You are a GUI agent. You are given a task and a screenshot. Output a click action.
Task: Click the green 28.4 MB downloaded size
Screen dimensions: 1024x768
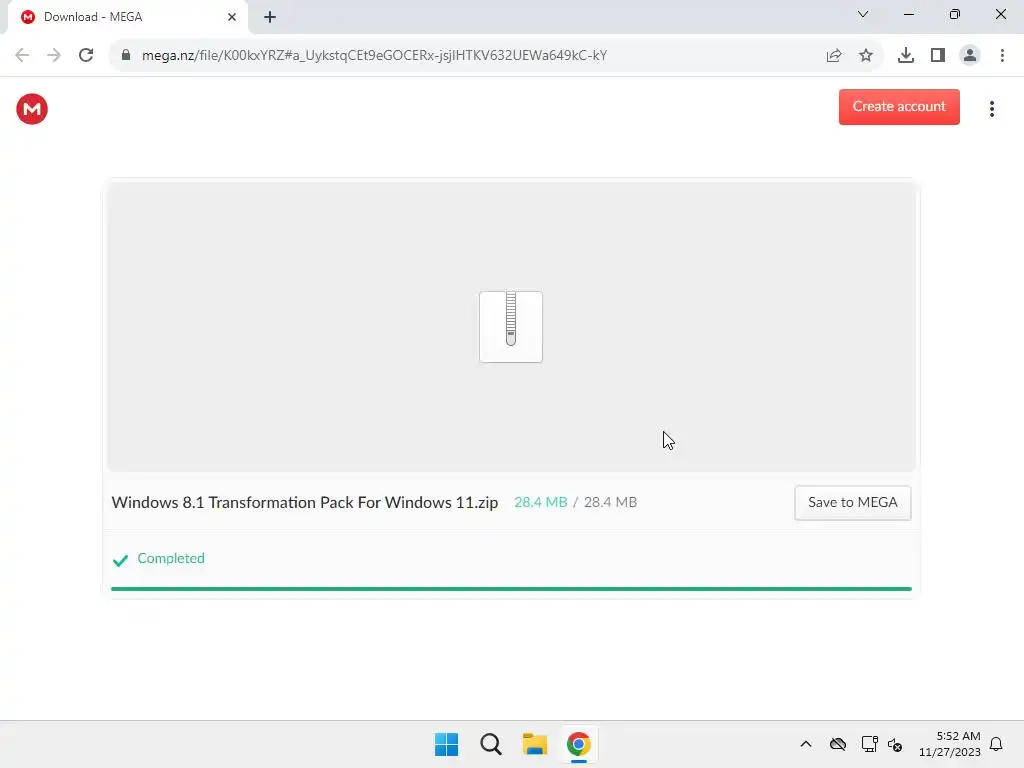point(541,502)
